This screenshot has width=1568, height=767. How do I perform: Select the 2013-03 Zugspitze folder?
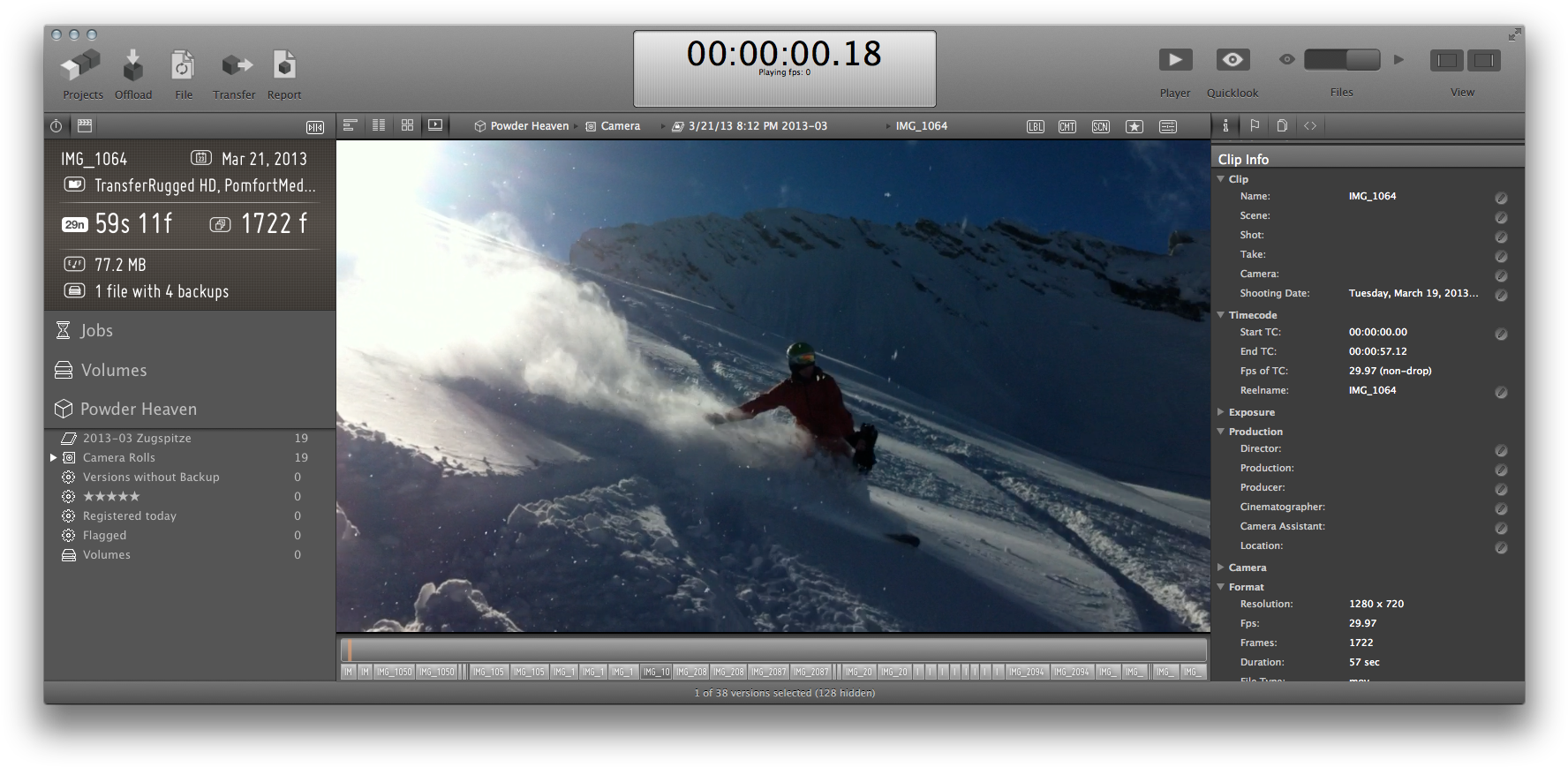(137, 438)
